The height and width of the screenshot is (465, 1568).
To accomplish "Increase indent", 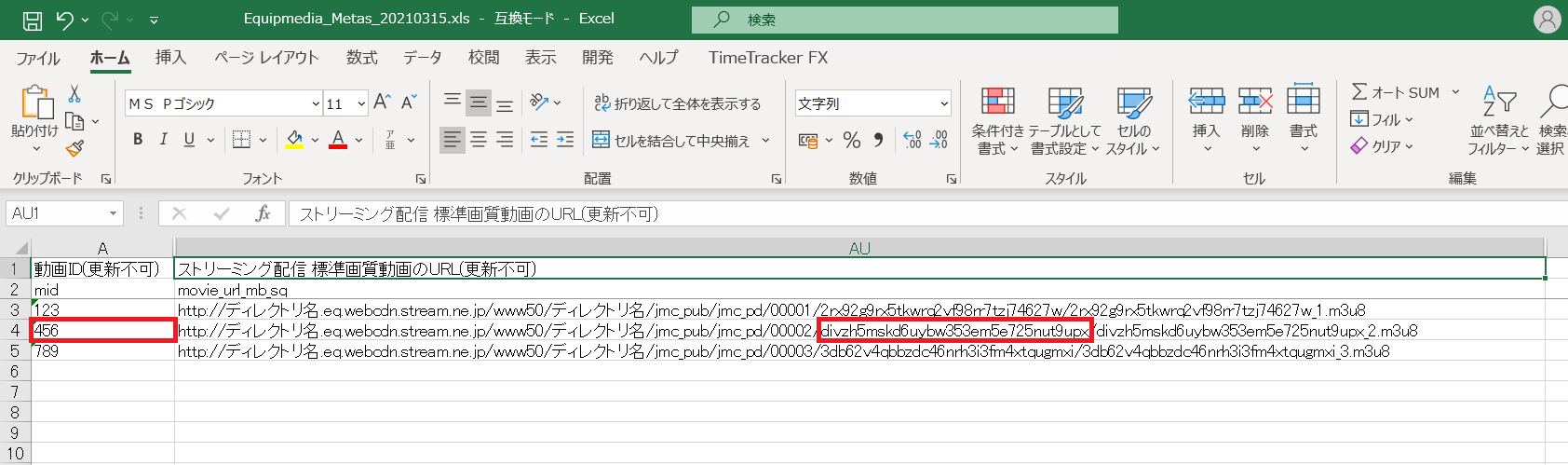I will [565, 140].
